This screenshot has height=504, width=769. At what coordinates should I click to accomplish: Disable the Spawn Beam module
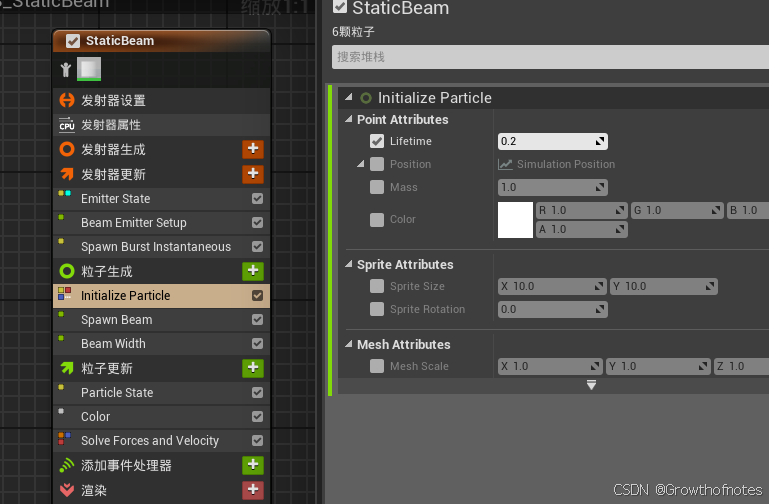pos(257,320)
